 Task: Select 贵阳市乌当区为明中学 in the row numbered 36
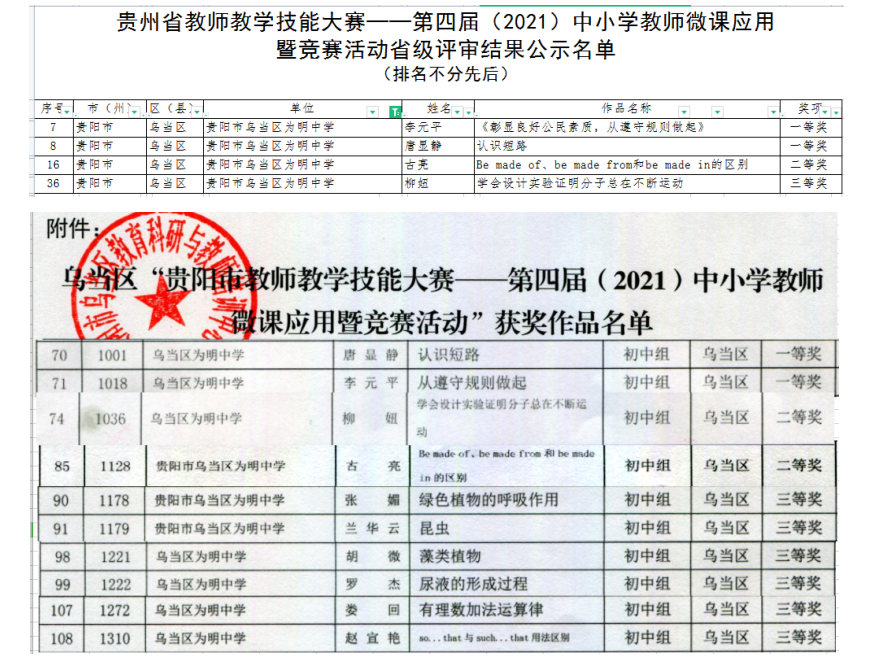pyautogui.click(x=270, y=183)
